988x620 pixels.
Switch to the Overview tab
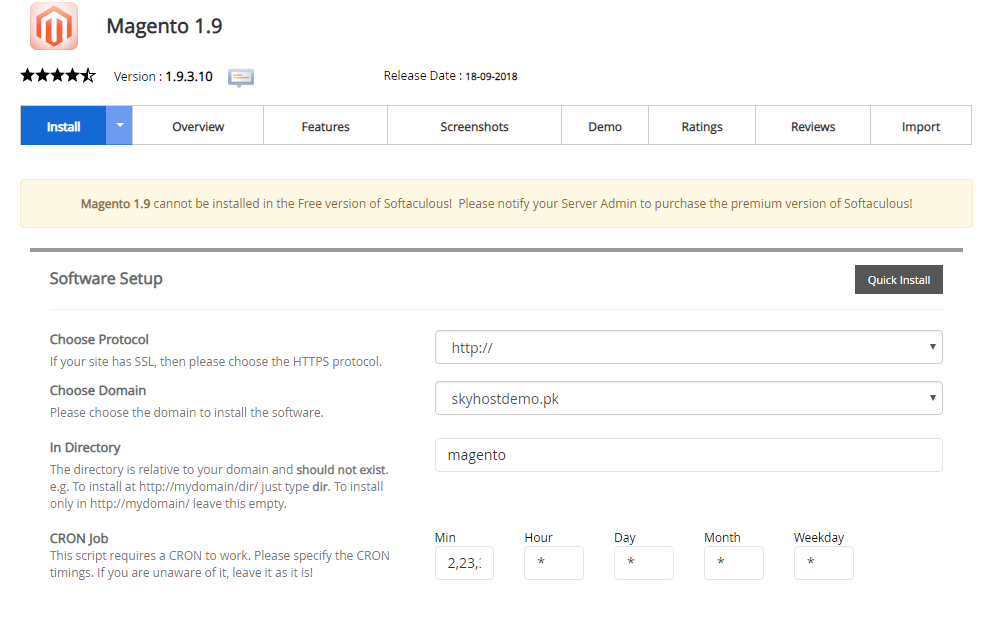click(198, 126)
